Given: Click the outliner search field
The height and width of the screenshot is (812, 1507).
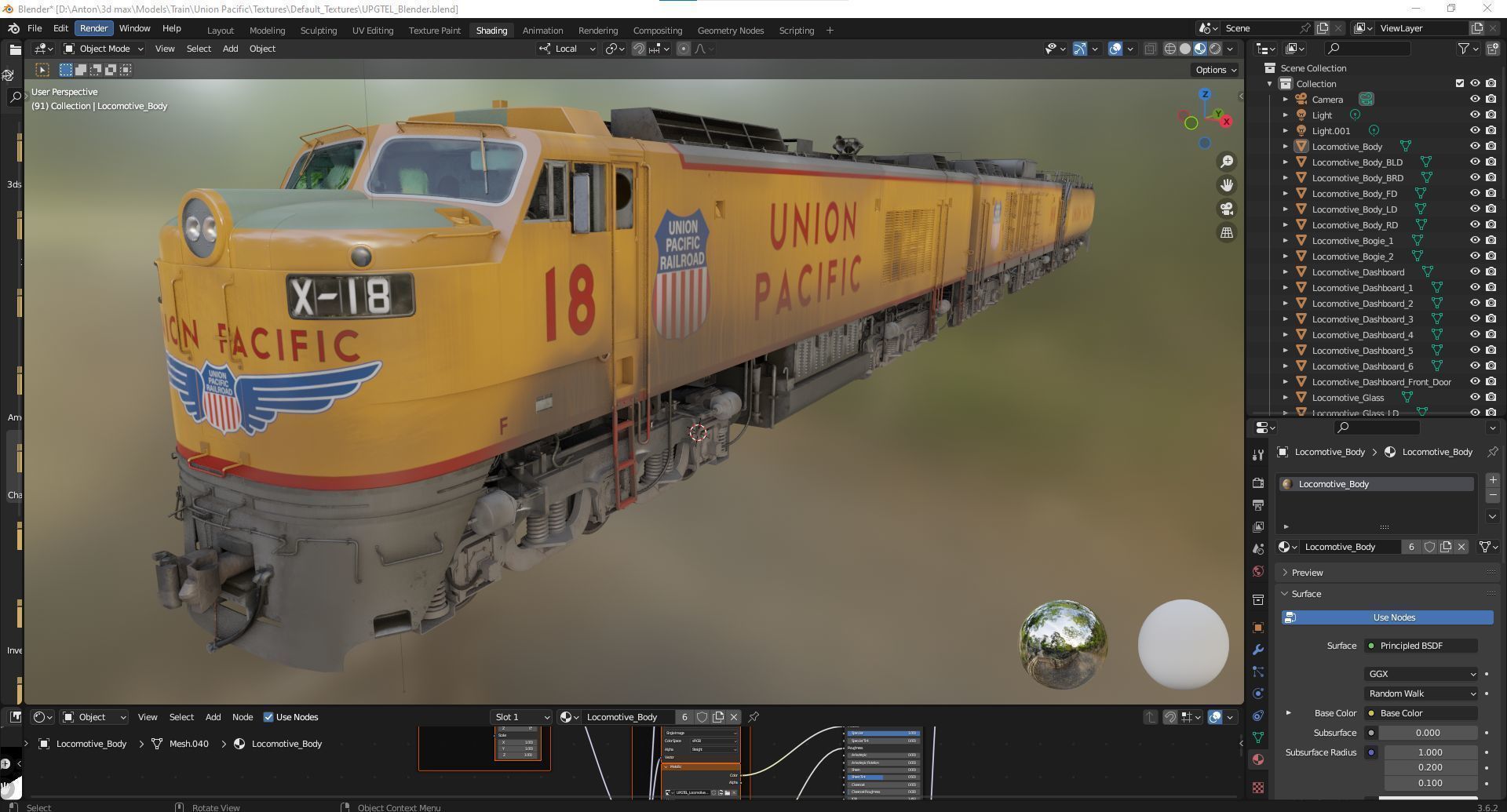Looking at the screenshot, I should (1367, 49).
